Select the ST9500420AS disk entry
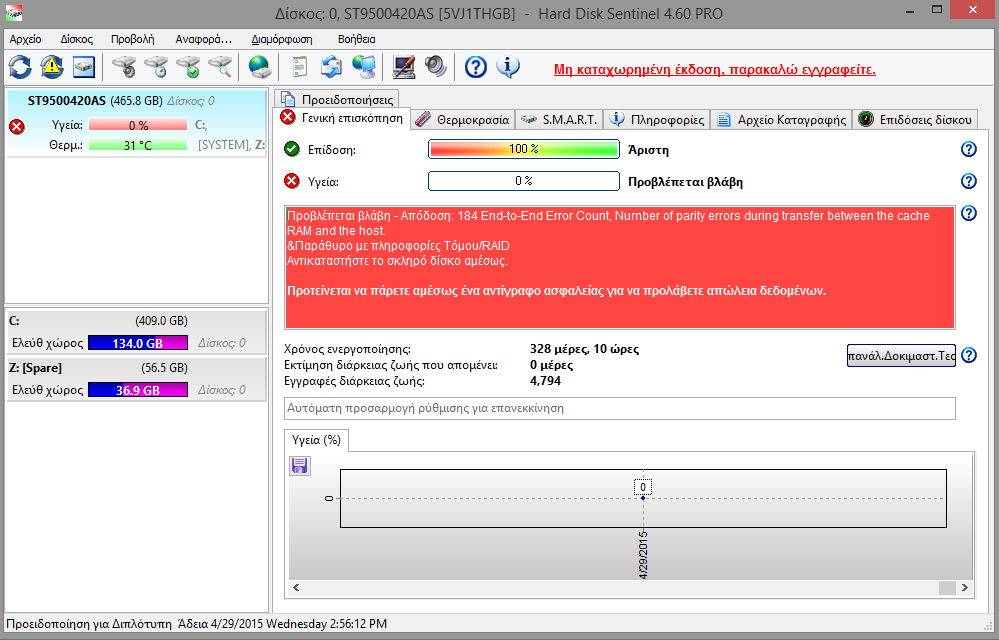The height and width of the screenshot is (640, 999). 136,123
